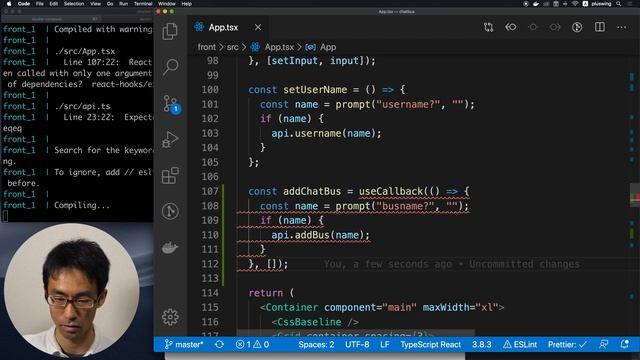Click the front breadcrumb segment
The height and width of the screenshot is (360, 640).
(x=207, y=47)
